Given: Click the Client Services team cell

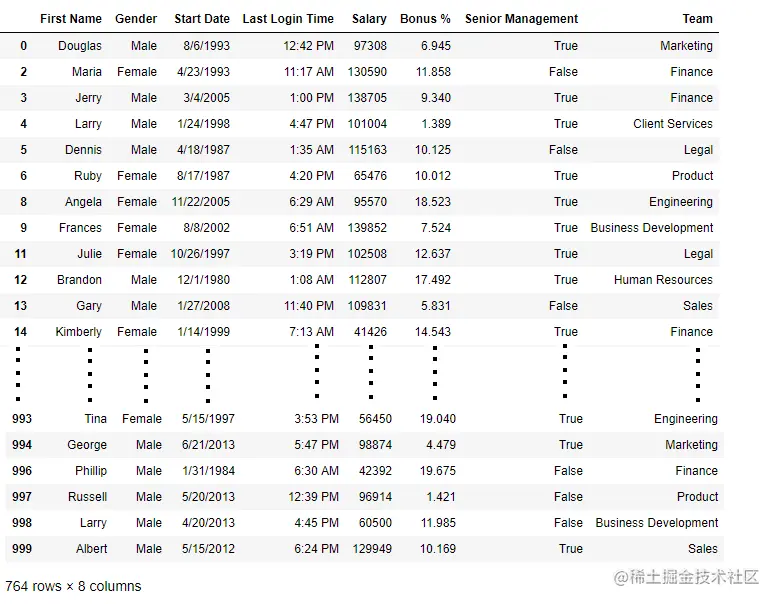Looking at the screenshot, I should pos(673,124).
